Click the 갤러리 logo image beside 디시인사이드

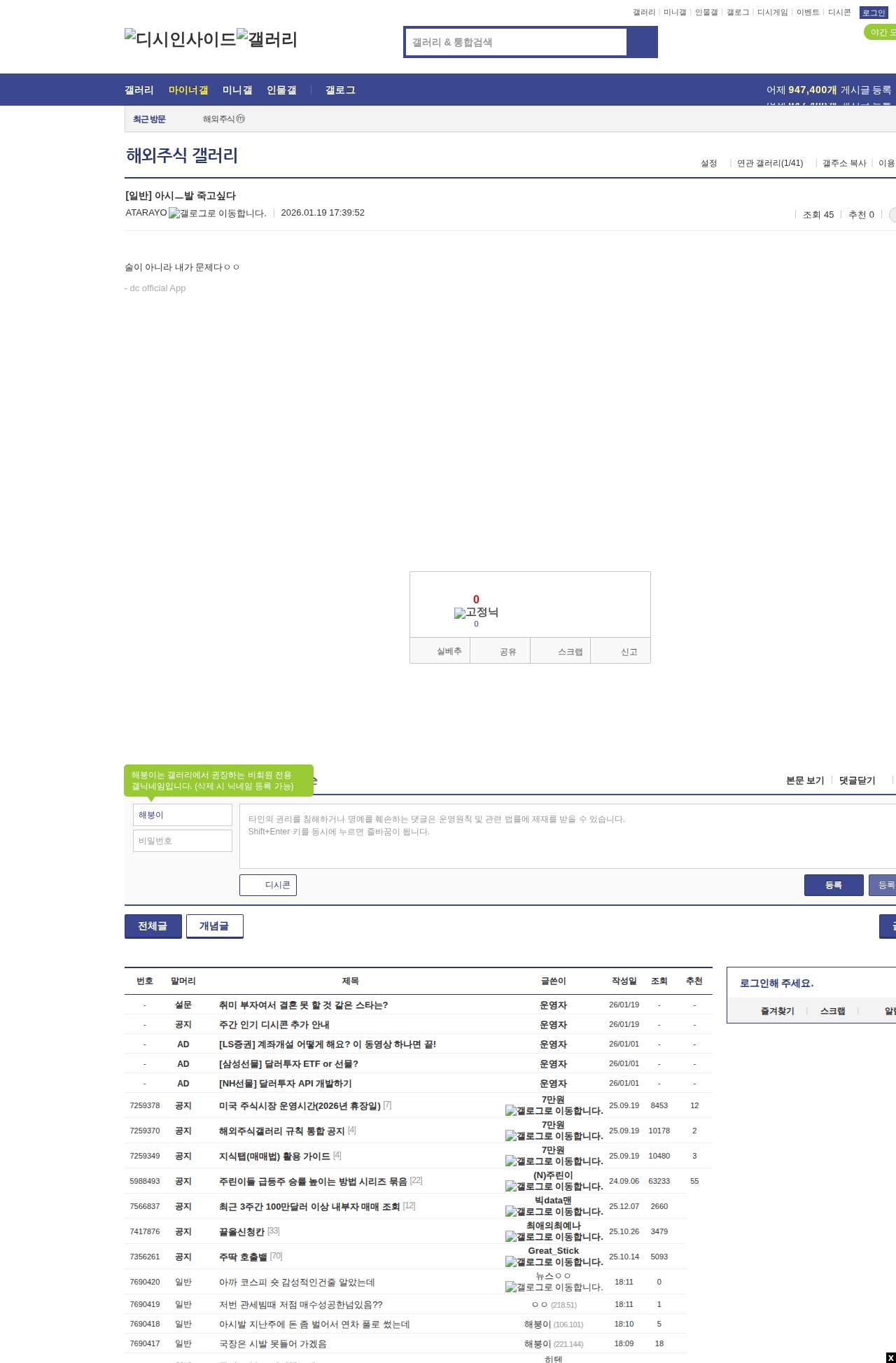(267, 39)
